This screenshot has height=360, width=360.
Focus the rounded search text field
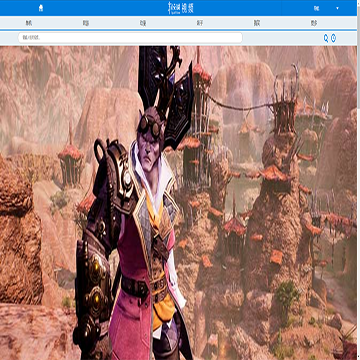pyautogui.click(x=130, y=38)
